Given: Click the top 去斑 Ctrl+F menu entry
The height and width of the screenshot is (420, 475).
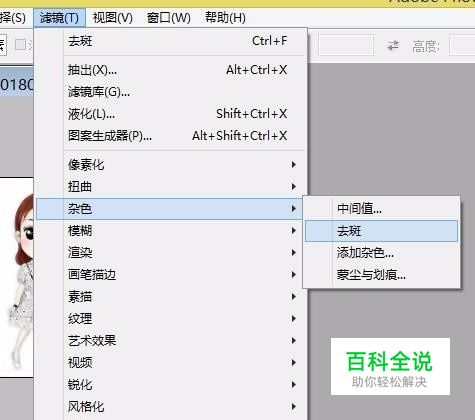Looking at the screenshot, I should (x=171, y=41).
